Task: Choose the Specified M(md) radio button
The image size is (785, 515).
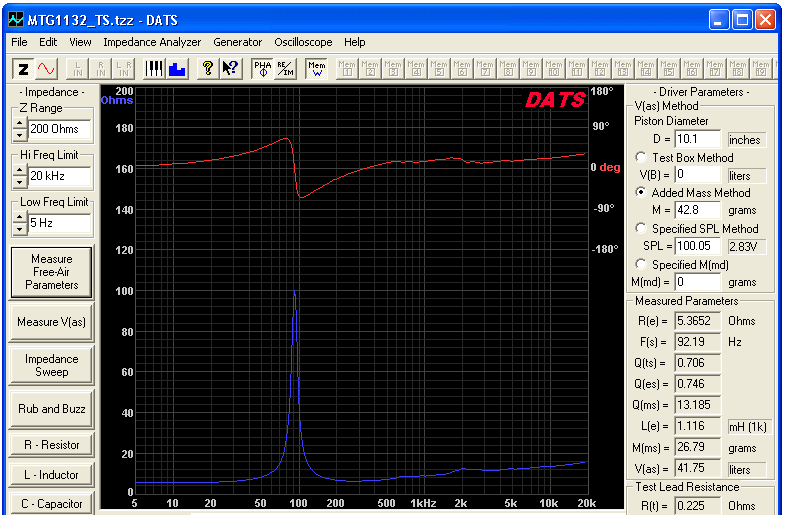Action: pyautogui.click(x=640, y=264)
